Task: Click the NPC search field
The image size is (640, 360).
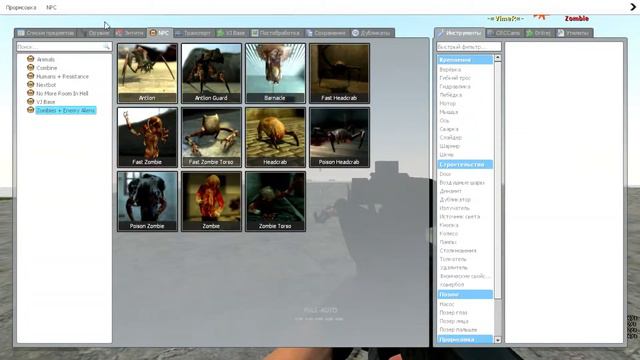Action: click(64, 47)
